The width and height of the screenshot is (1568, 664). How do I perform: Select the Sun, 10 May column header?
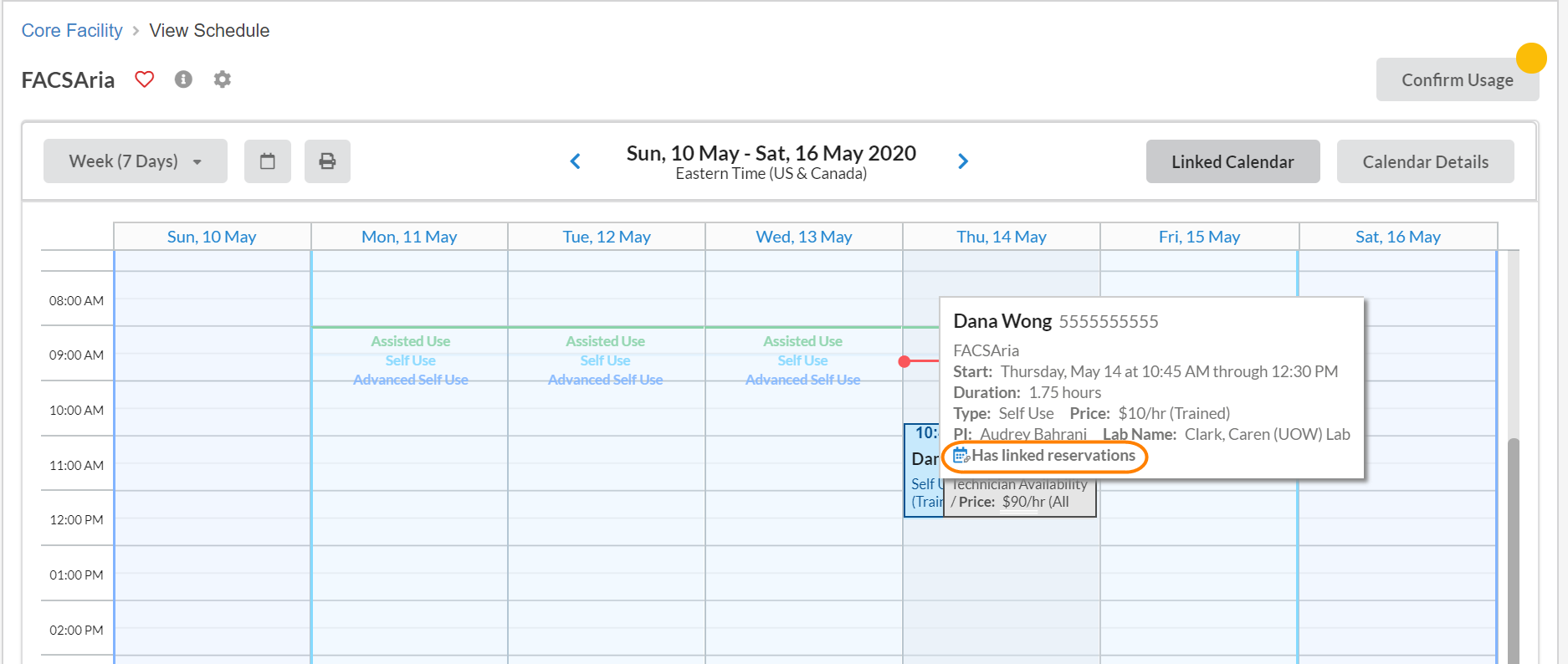212,237
